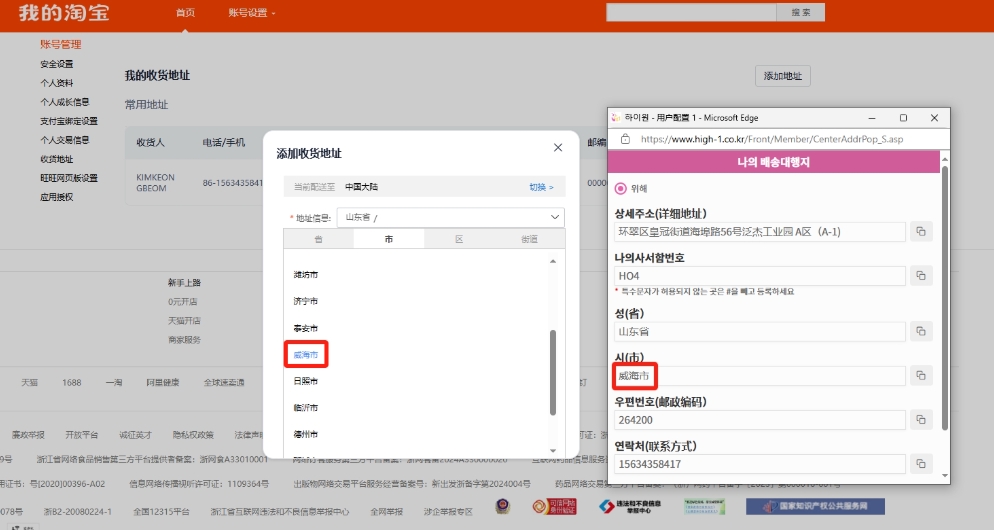Click the 我的淘宝 logo
Image resolution: width=994 pixels, height=530 pixels.
pyautogui.click(x=64, y=13)
